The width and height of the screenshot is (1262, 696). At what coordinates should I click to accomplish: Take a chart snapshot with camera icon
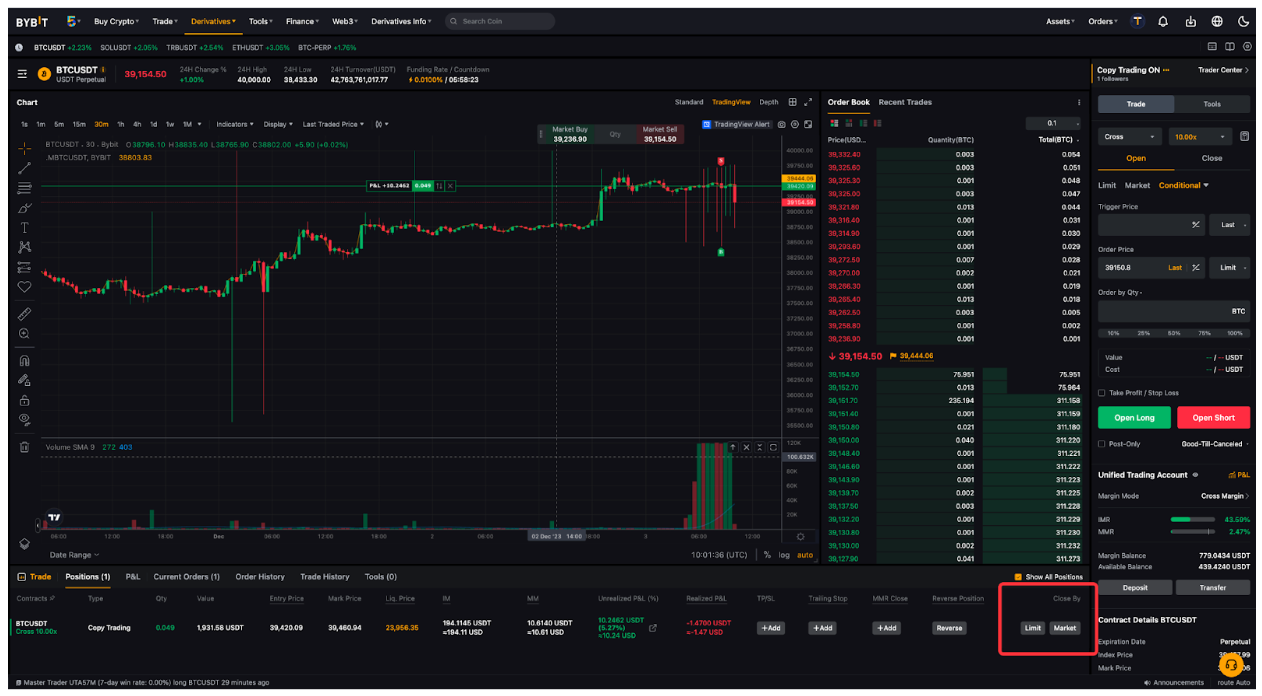(782, 125)
